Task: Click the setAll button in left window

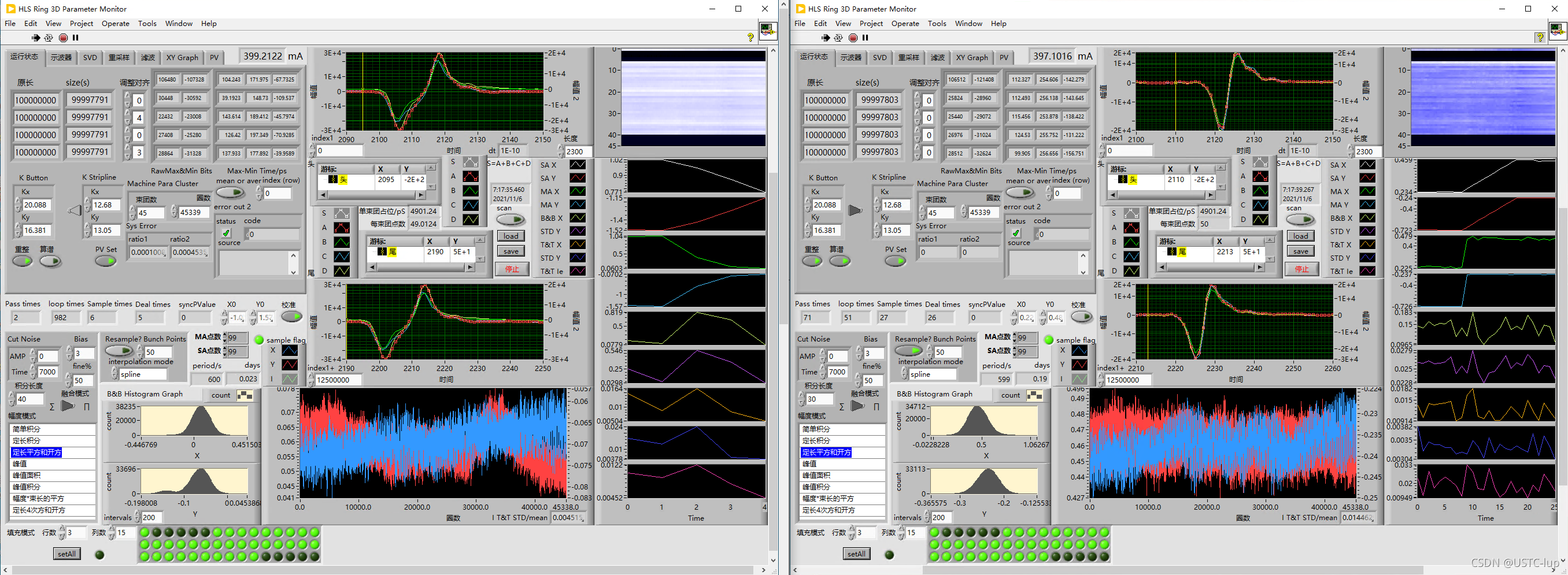Action: click(x=67, y=554)
